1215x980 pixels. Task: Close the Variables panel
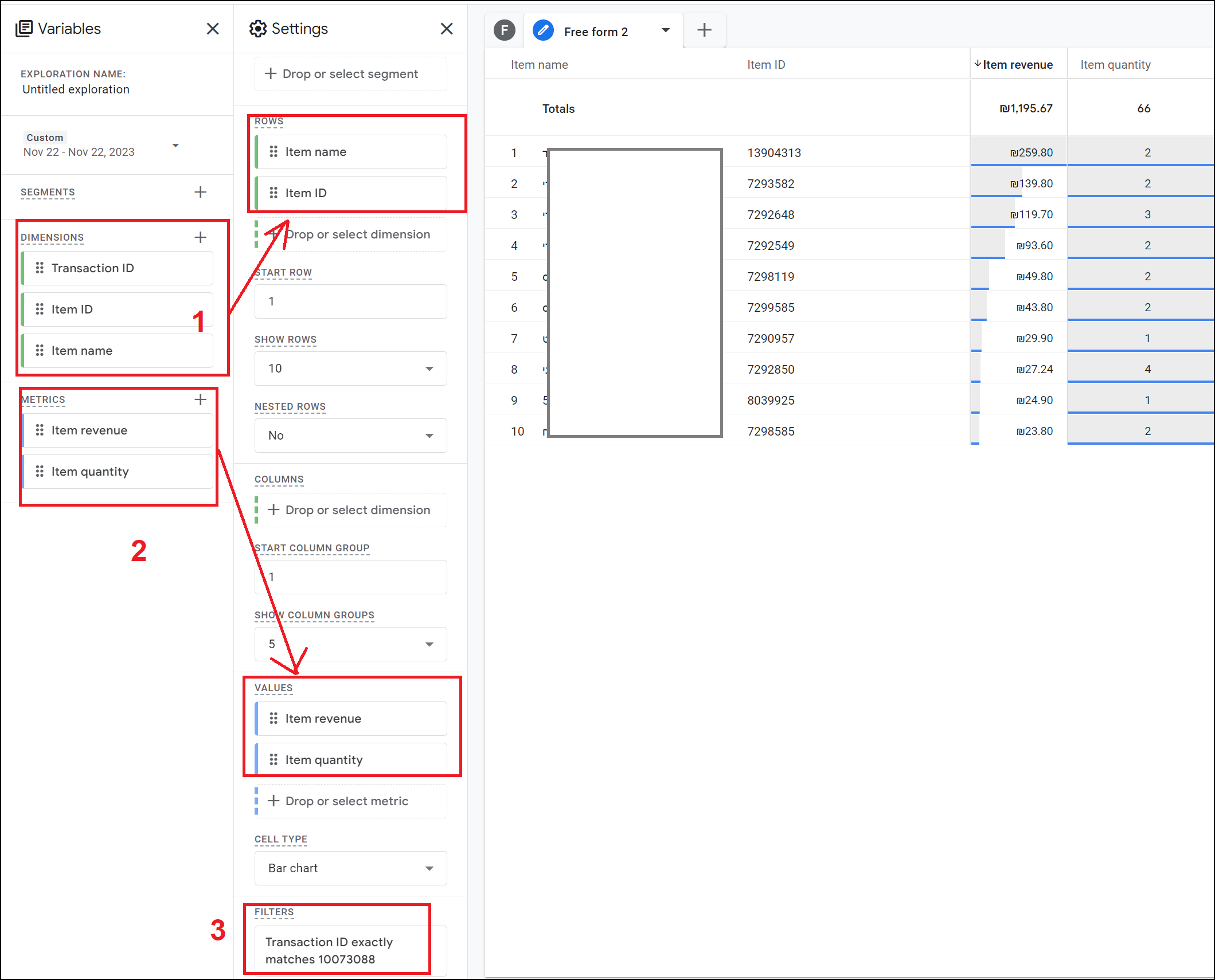pos(213,29)
